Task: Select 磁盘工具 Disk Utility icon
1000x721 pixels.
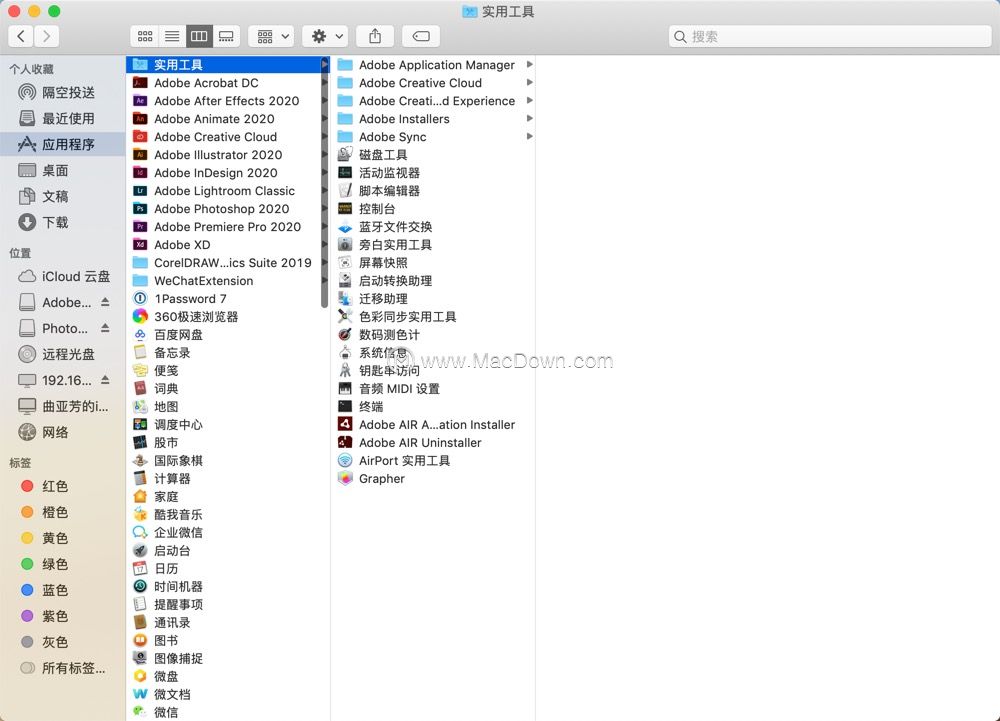Action: pos(345,154)
